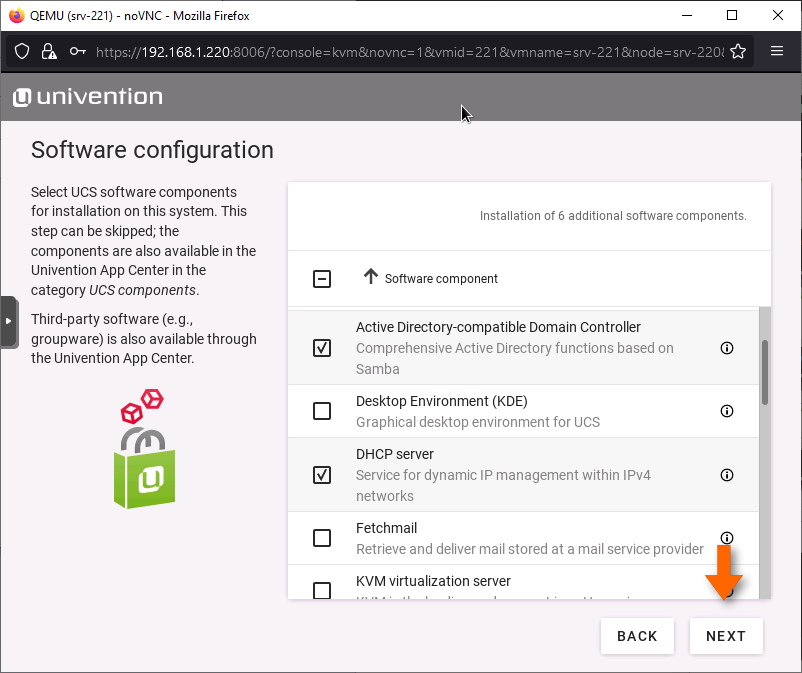Click the Univention logo in header
The image size is (802, 673).
click(x=87, y=97)
